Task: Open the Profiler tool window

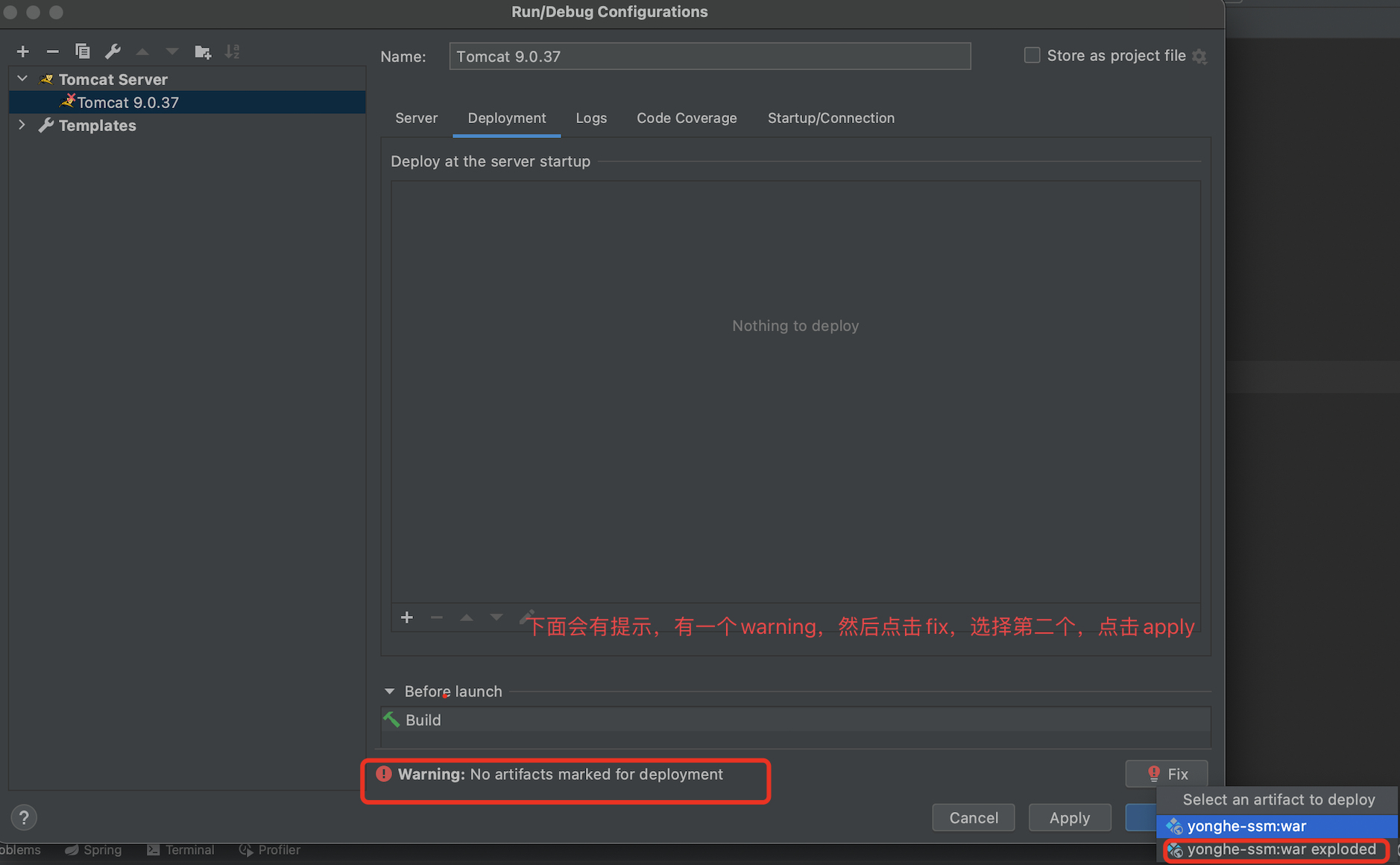Action: [x=270, y=850]
